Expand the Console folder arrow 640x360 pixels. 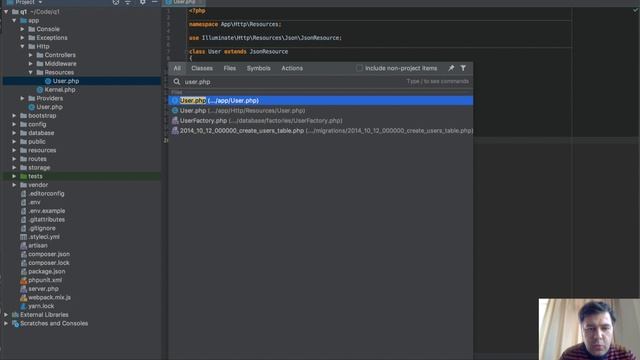tap(22, 29)
